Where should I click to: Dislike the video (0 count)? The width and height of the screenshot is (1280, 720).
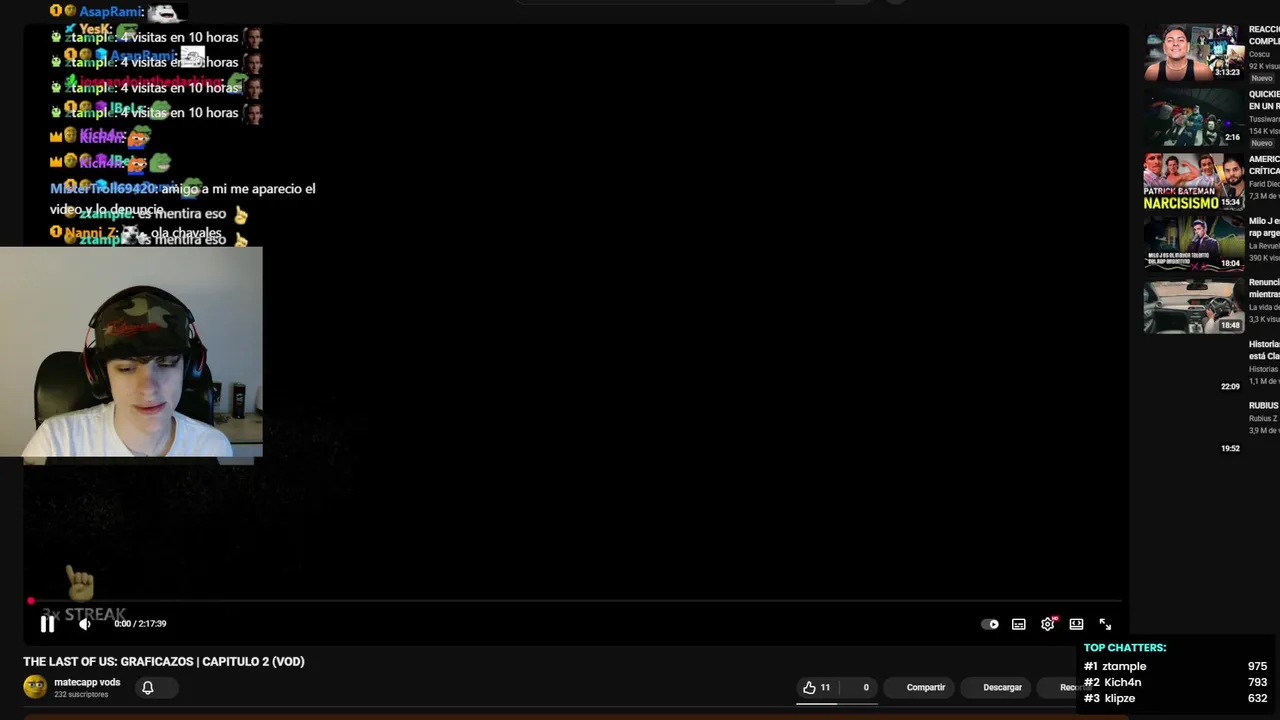860,687
